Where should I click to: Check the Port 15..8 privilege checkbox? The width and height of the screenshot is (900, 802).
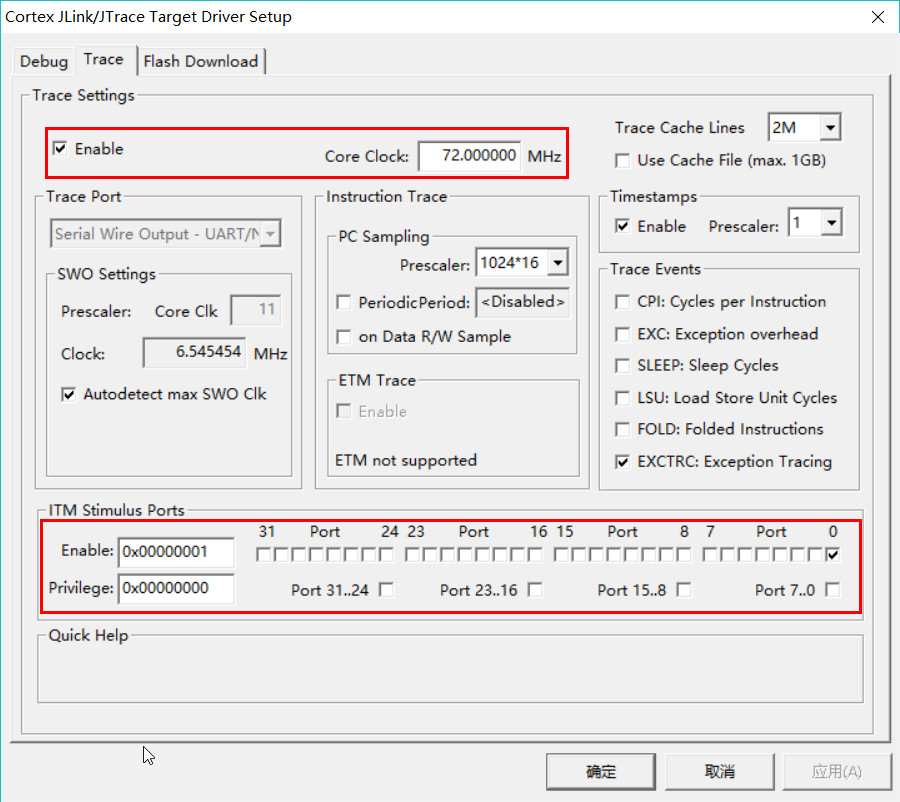click(684, 590)
